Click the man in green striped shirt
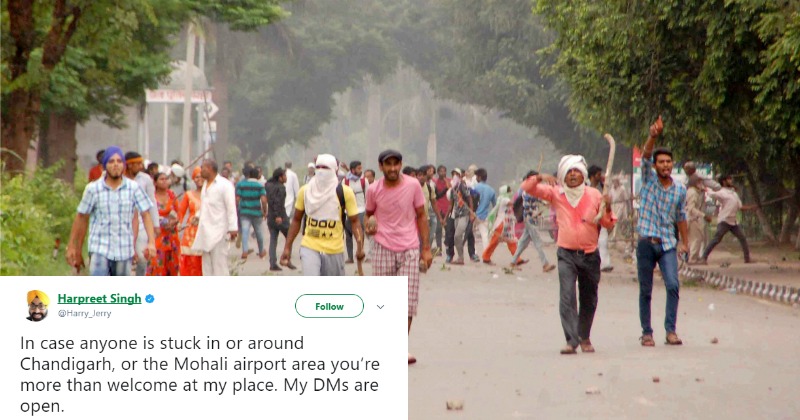Viewport: 800px width, 420px height. pyautogui.click(x=251, y=212)
